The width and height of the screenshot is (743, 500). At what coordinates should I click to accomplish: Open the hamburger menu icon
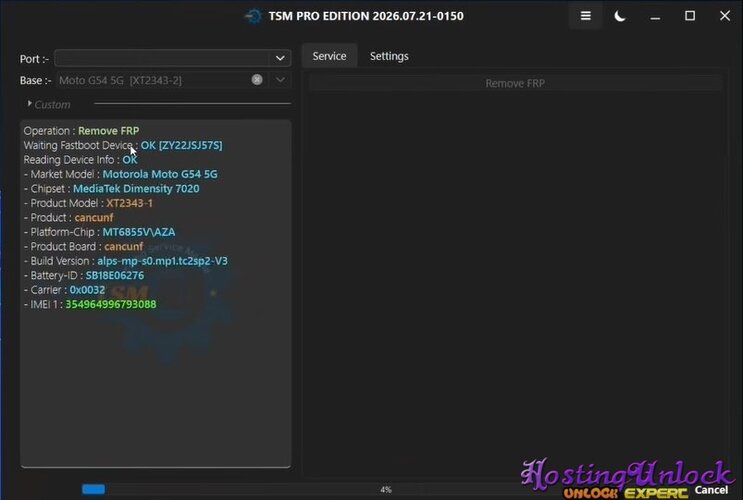click(586, 16)
